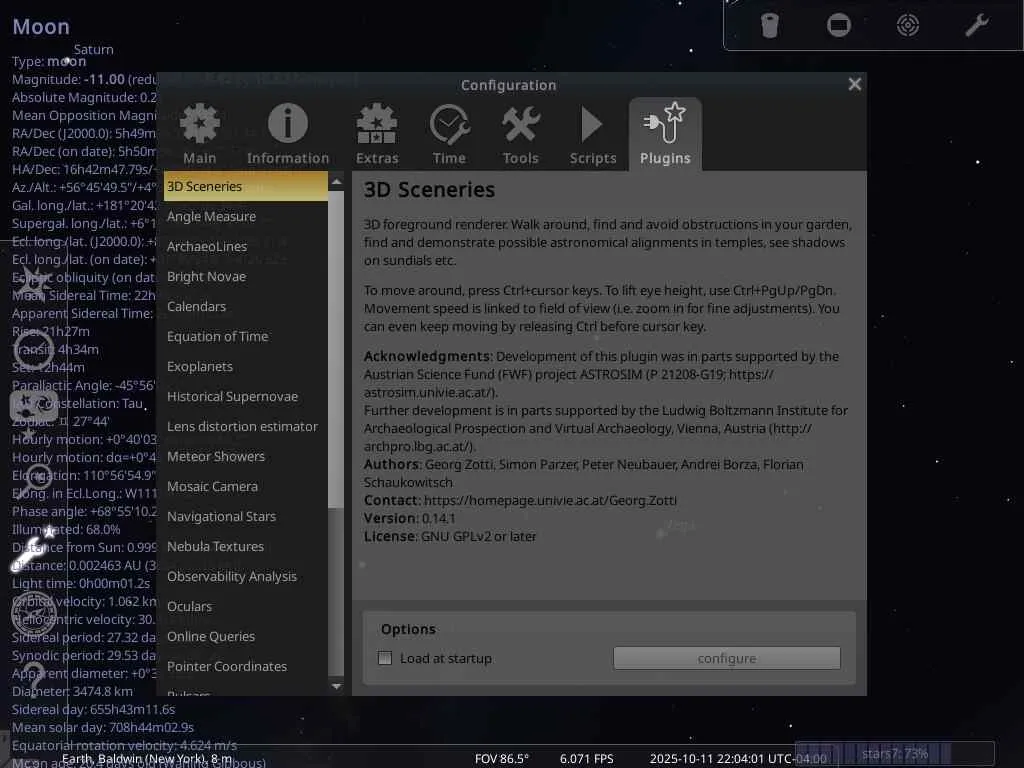Open Lens distortion estimator plugin entry
1024x768 pixels.
246,427
